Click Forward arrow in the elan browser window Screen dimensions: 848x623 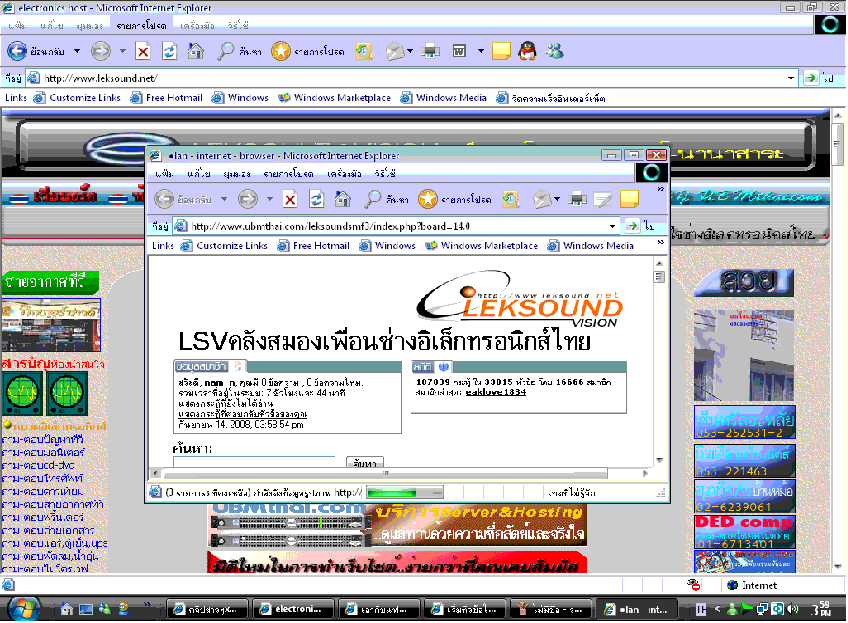coord(248,199)
